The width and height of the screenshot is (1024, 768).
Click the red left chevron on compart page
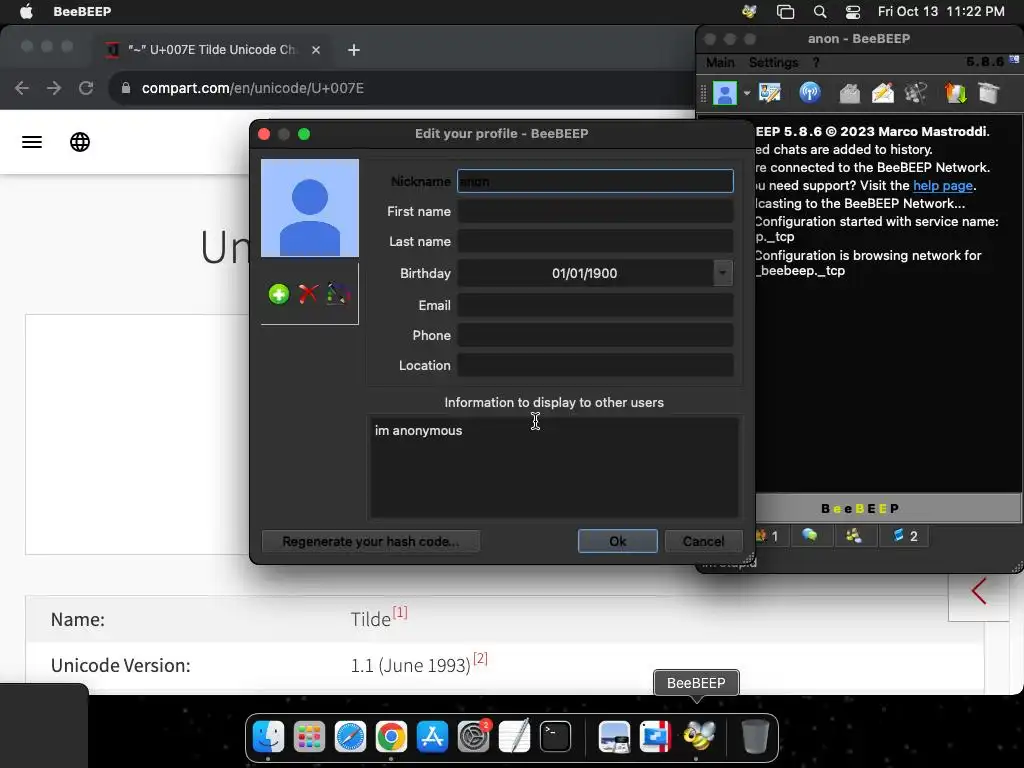(978, 591)
